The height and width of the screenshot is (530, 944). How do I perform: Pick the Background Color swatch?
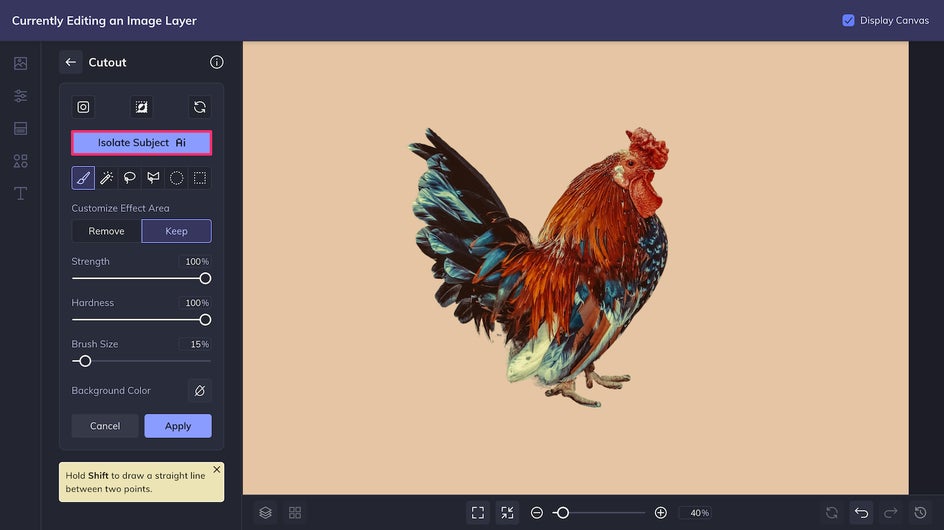pyautogui.click(x=200, y=391)
